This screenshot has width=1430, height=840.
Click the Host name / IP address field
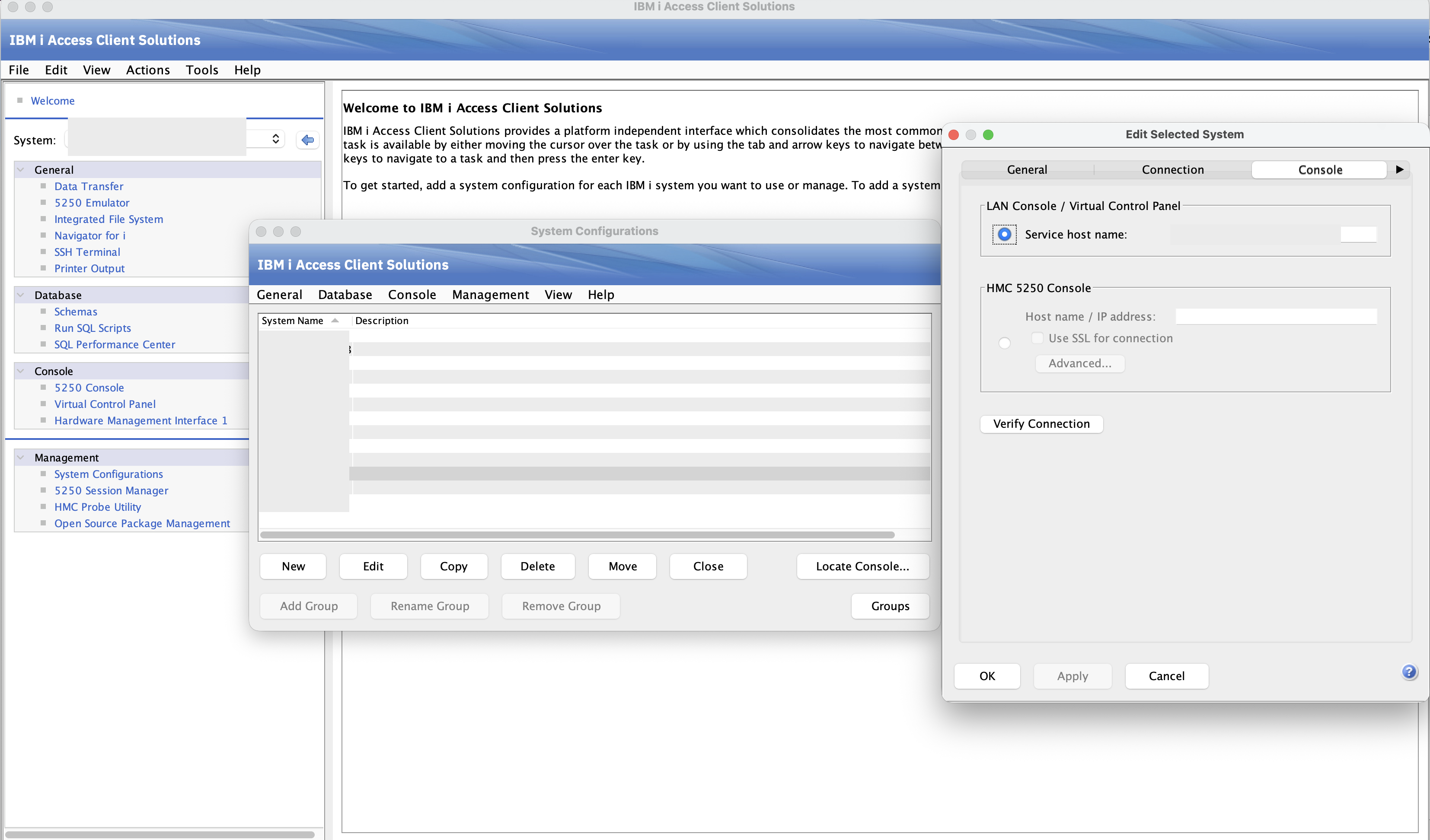pos(1276,316)
